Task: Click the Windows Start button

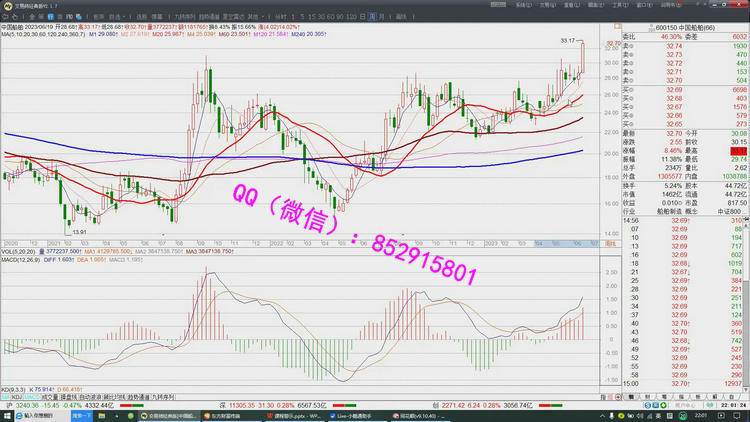Action: (6, 413)
